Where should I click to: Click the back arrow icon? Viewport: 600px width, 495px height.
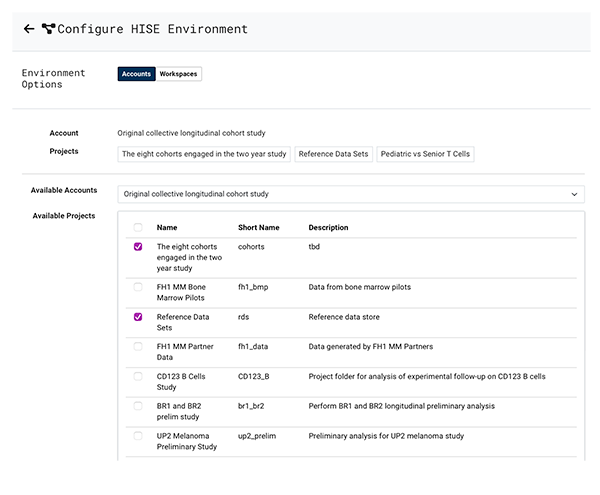point(28,29)
